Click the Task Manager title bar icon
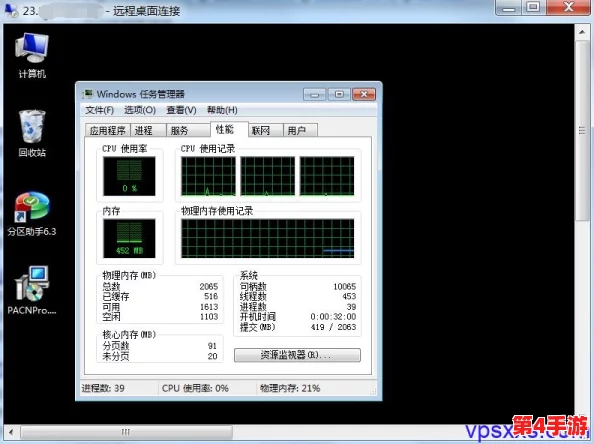The height and width of the screenshot is (444, 594). click(x=88, y=94)
